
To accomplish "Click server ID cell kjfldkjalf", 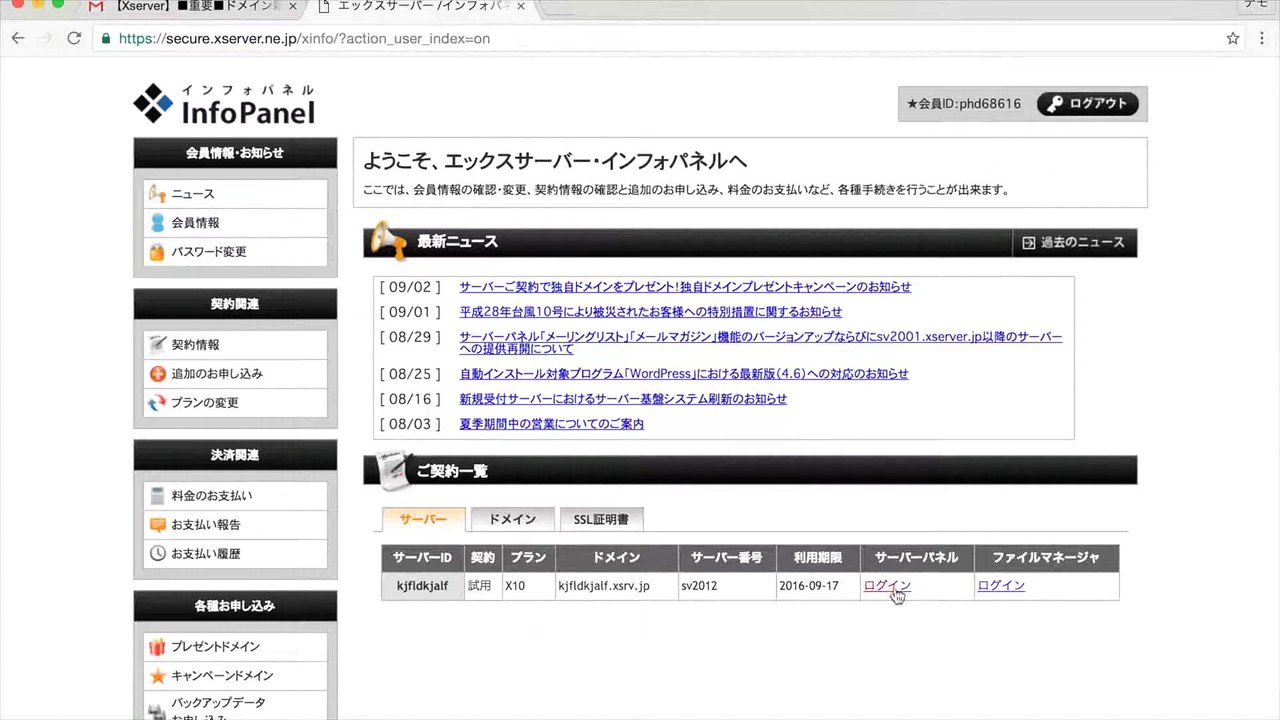I will (422, 585).
